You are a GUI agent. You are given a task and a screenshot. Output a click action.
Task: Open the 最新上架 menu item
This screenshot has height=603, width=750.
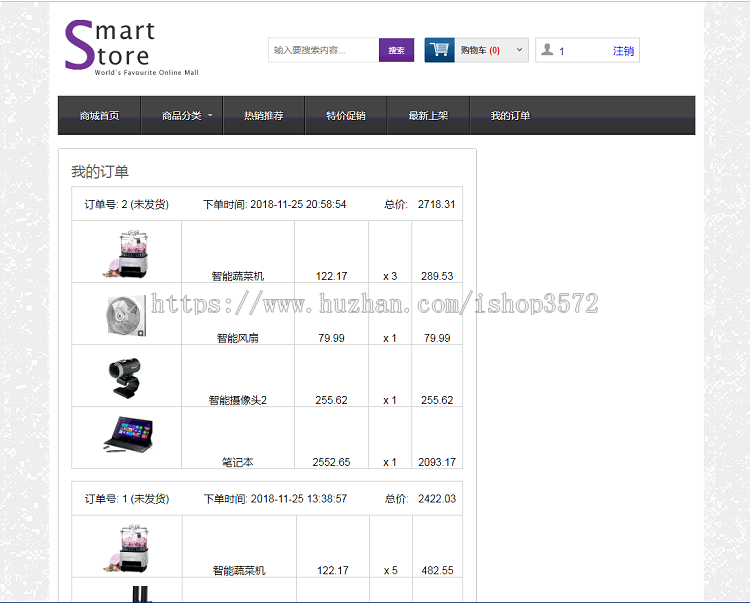pos(428,115)
